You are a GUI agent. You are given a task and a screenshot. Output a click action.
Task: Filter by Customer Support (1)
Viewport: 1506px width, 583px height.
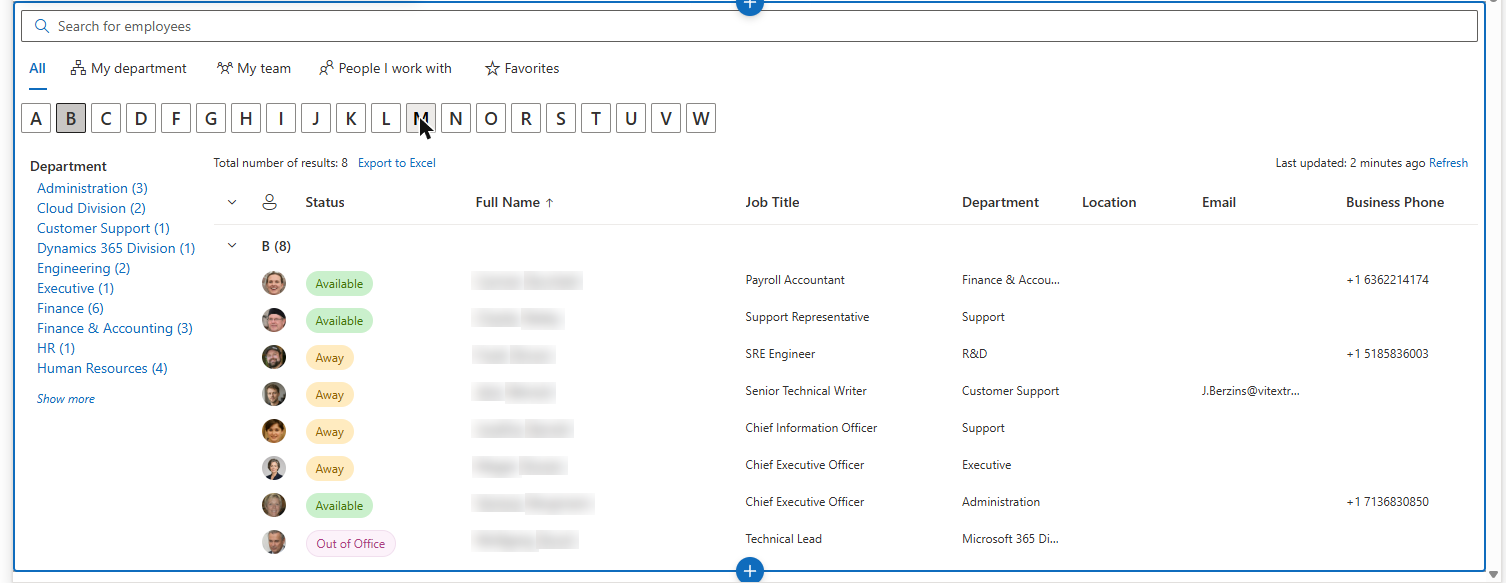(103, 228)
